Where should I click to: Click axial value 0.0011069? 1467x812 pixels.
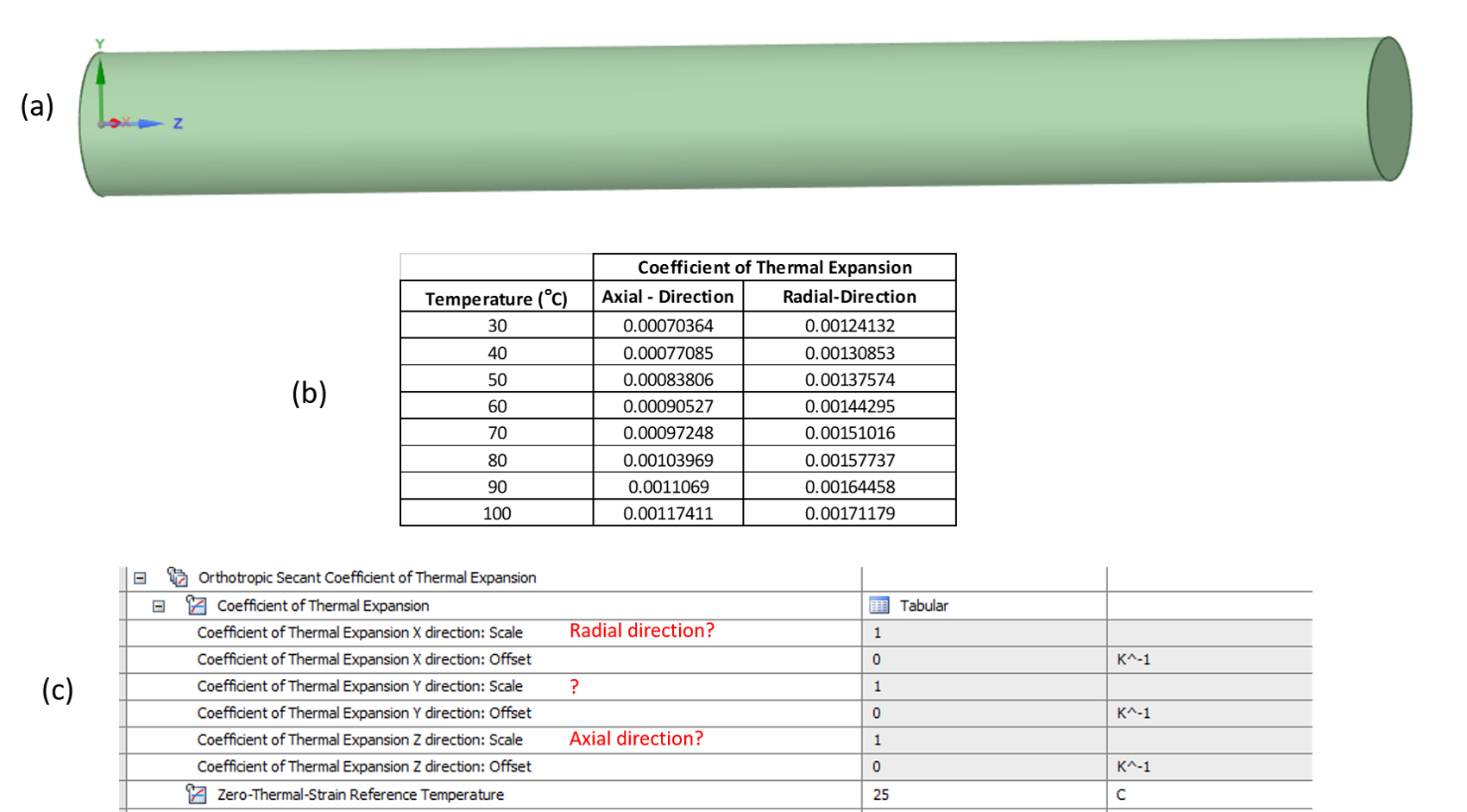pos(668,487)
